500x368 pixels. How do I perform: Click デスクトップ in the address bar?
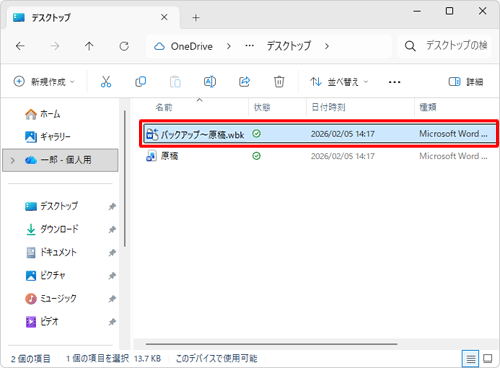click(x=289, y=46)
